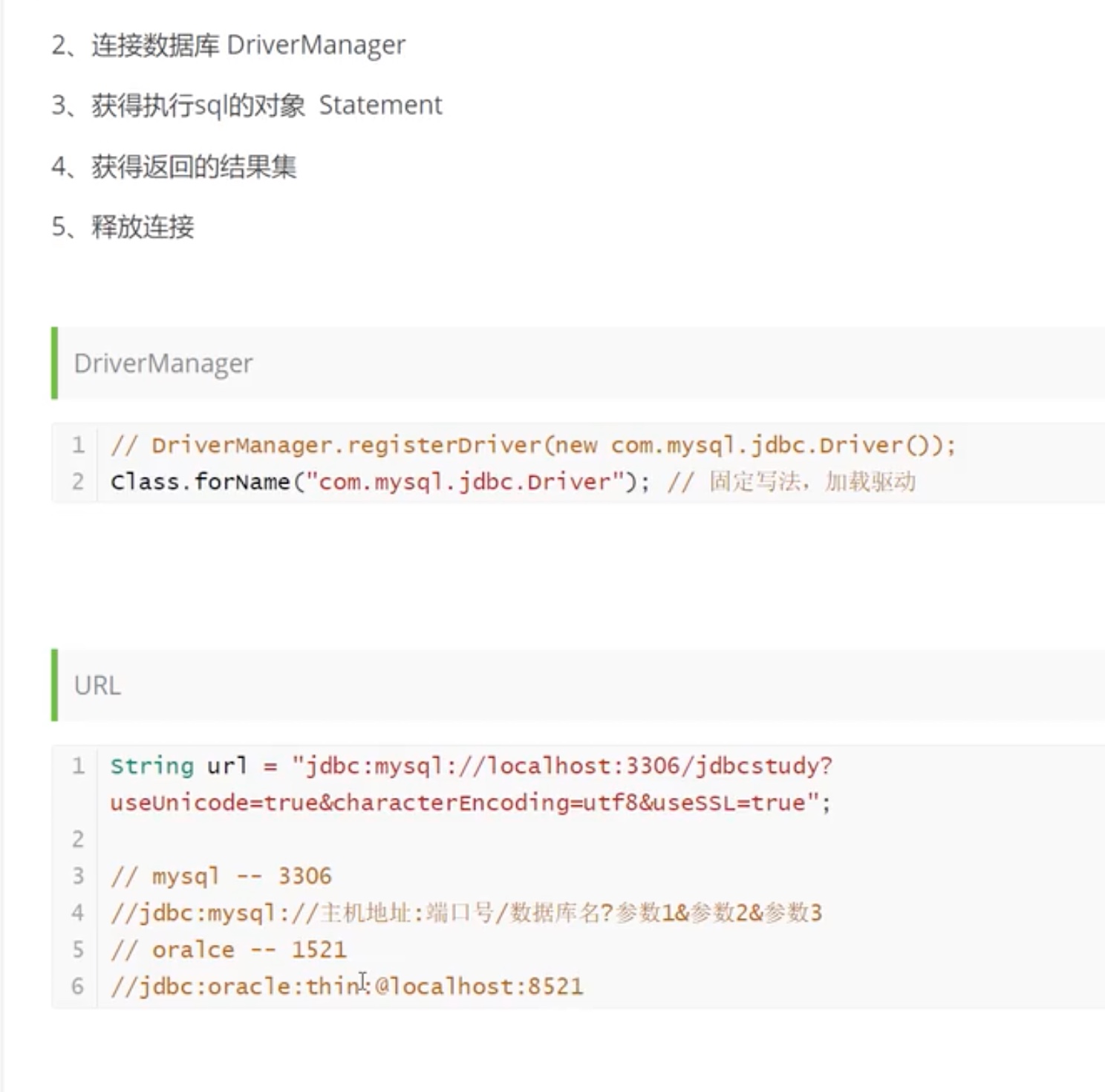Click the "URL" blockquote heading
Viewport: 1105px width, 1092px height.
point(97,685)
